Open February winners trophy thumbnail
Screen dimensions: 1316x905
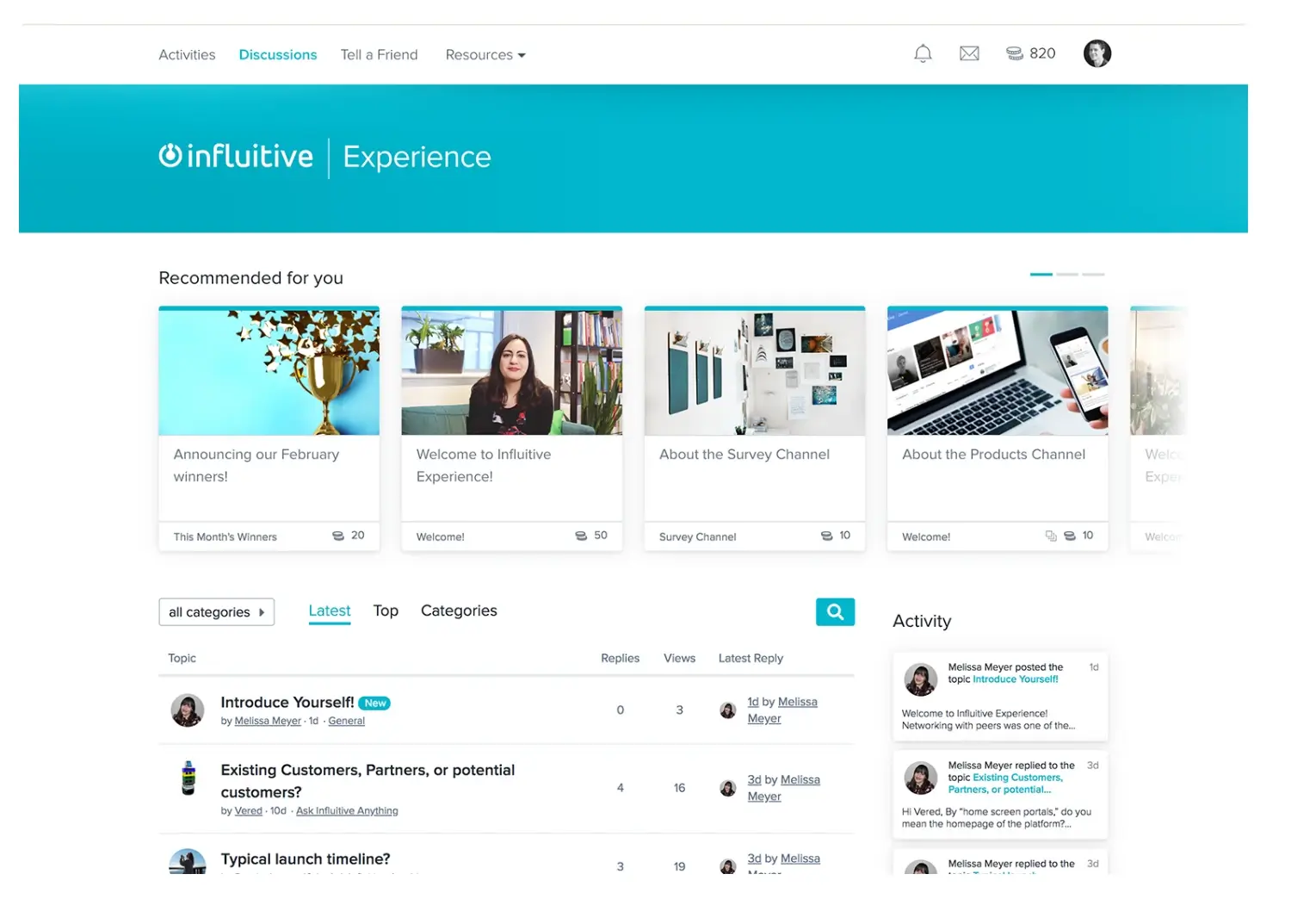[269, 373]
